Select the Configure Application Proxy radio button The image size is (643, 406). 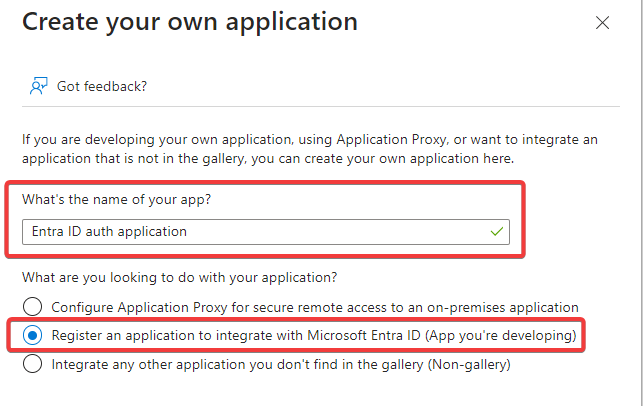coord(33,307)
